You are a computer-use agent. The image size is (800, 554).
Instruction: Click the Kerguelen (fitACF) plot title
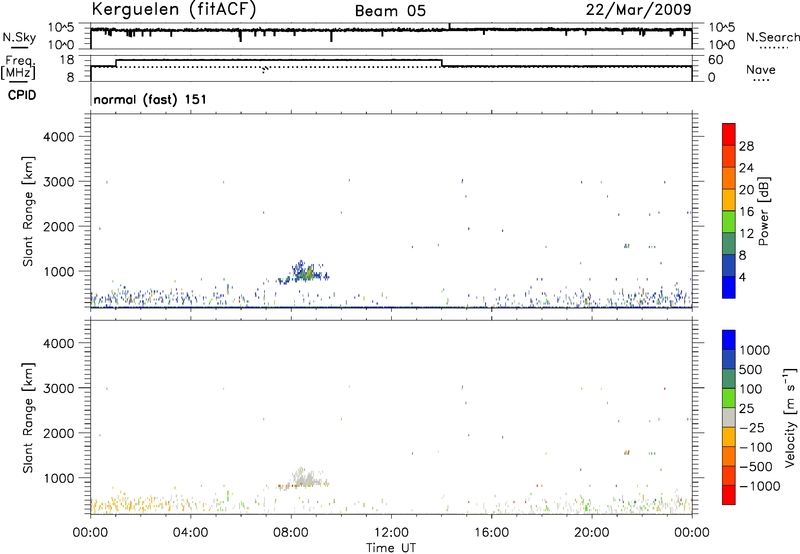[x=173, y=10]
